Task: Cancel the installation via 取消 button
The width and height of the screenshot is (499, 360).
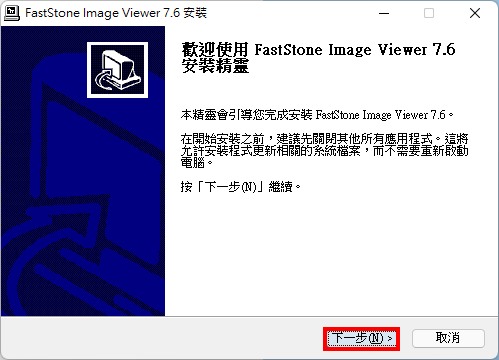Action: click(448, 338)
